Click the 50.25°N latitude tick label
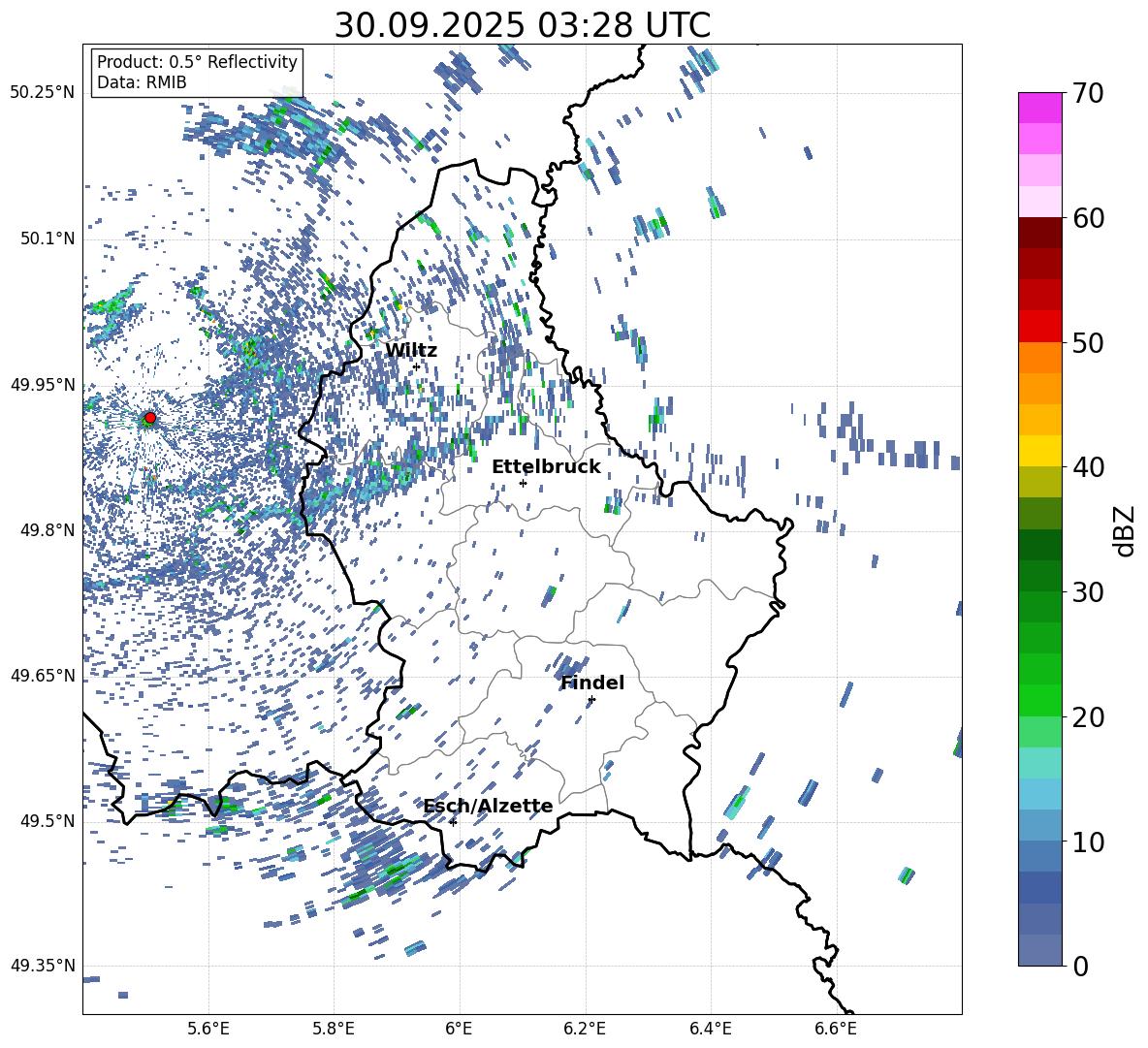 click(x=42, y=93)
